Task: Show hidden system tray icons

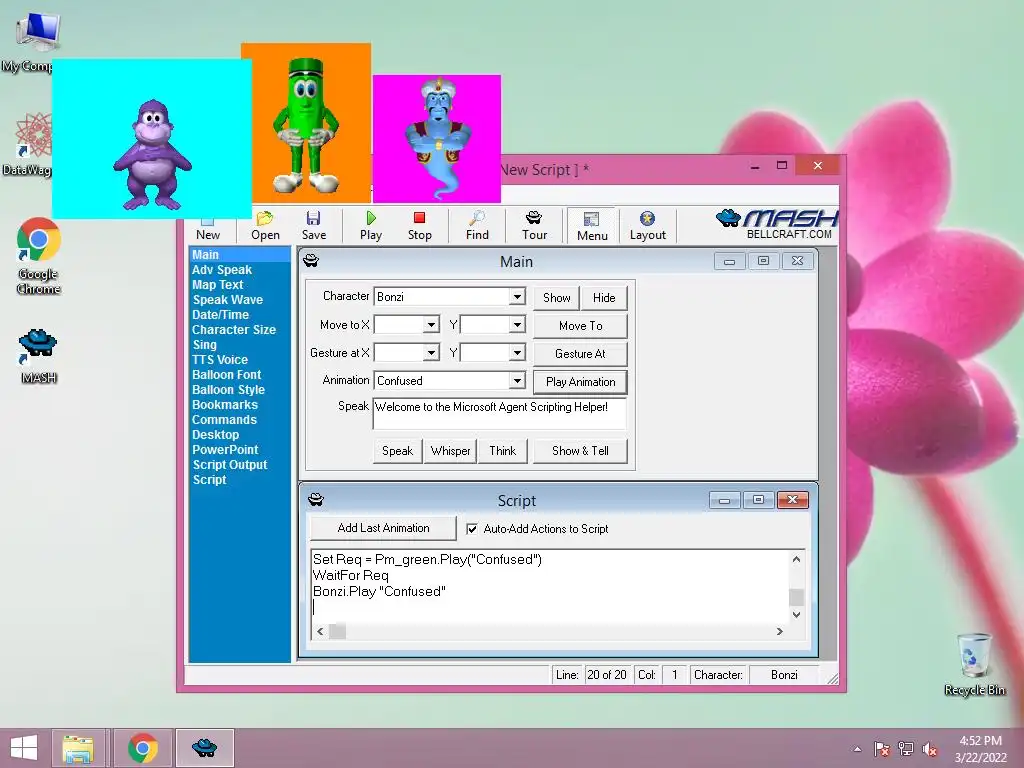Action: point(857,749)
